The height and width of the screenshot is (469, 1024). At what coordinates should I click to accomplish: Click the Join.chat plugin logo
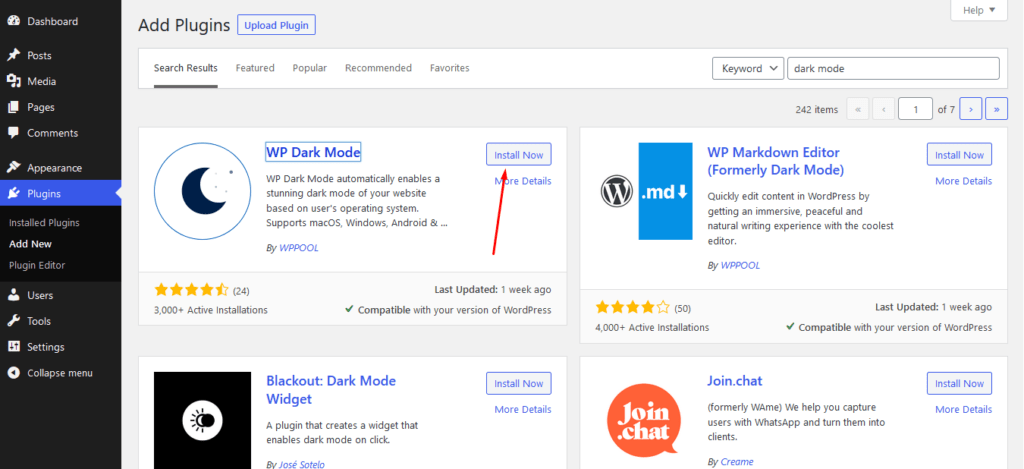coord(643,420)
